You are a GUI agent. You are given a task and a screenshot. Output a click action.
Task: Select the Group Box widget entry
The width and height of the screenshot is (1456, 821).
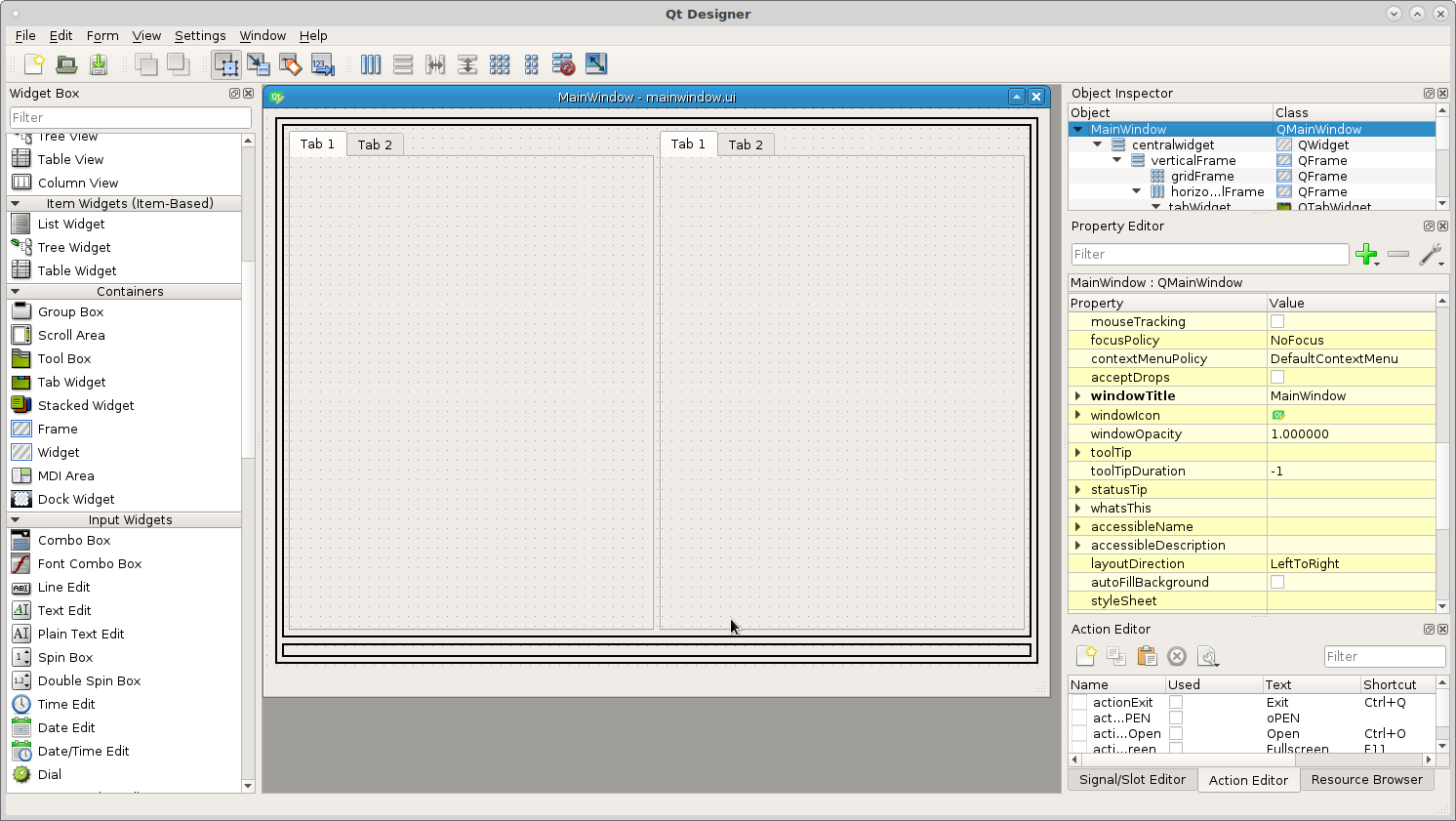coord(70,311)
